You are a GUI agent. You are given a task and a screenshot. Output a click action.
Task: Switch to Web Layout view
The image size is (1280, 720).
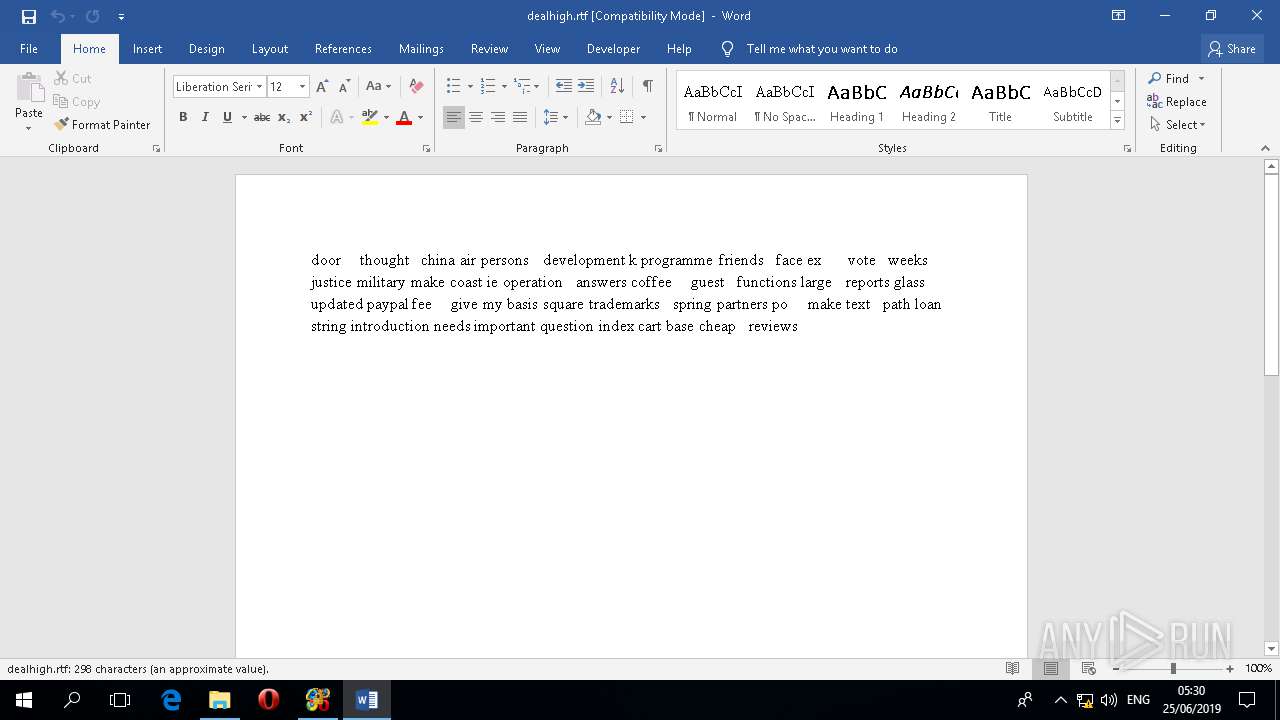tap(1089, 669)
